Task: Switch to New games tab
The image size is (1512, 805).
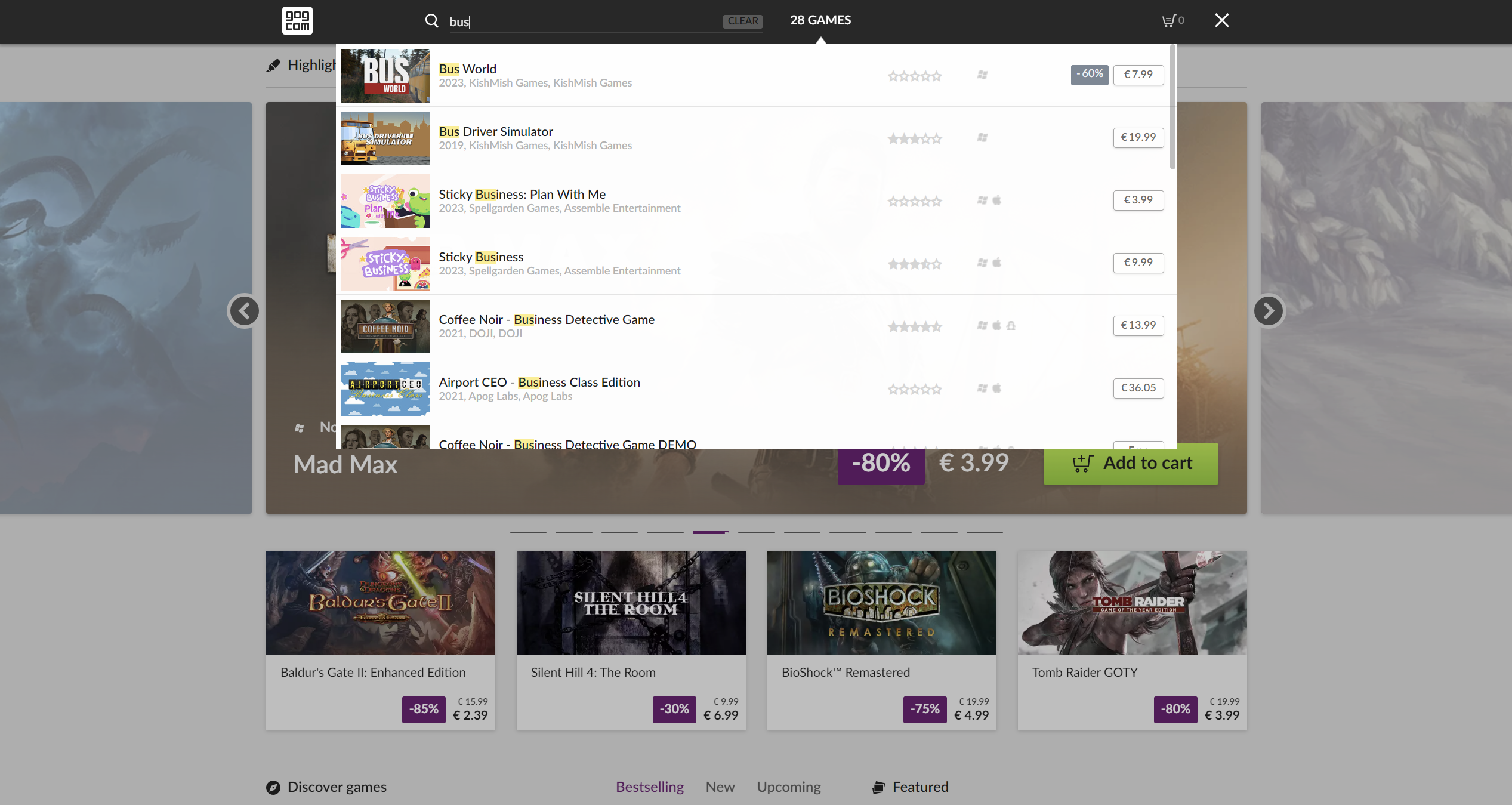Action: (720, 787)
